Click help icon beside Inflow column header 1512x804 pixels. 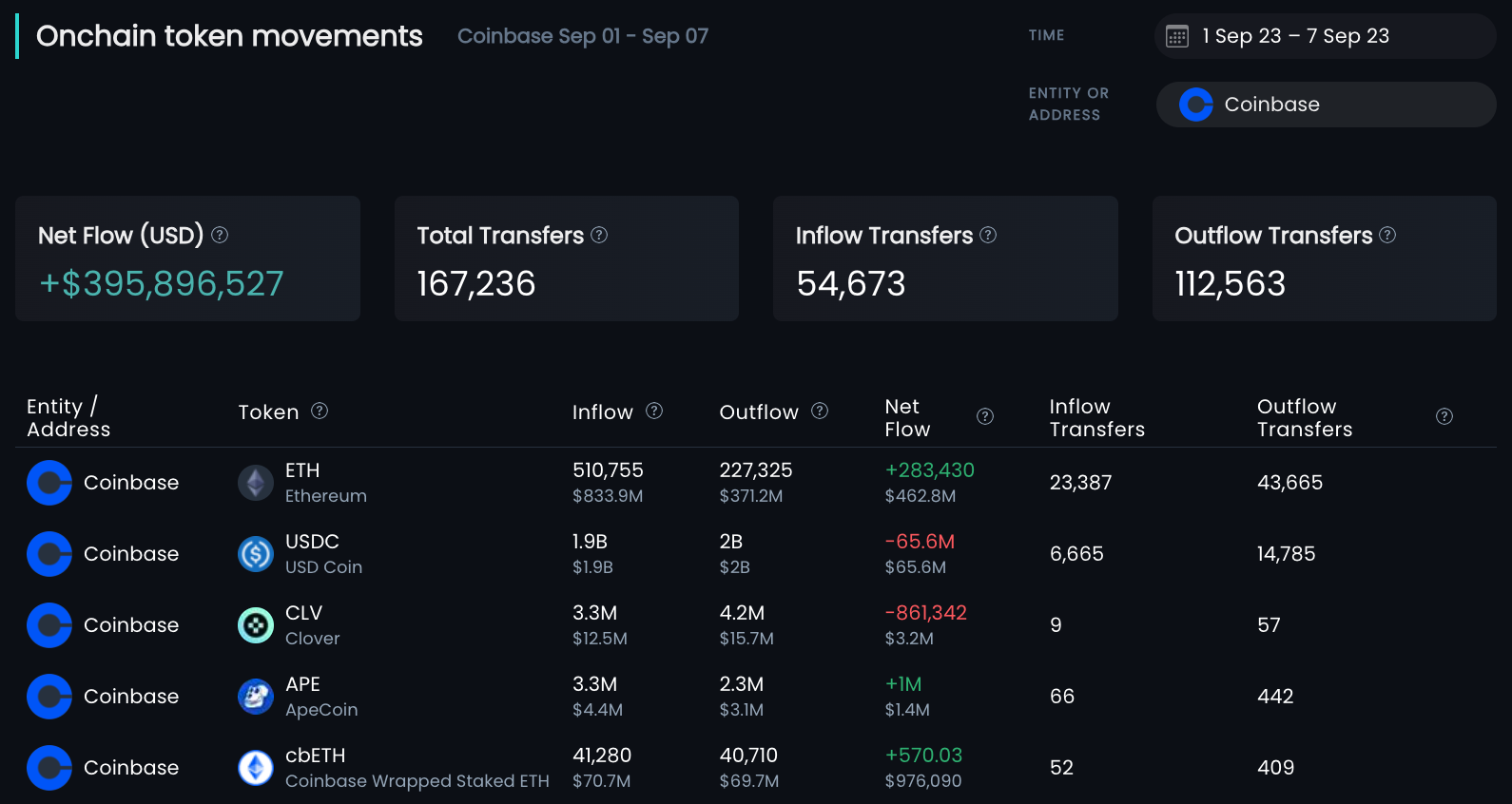(654, 411)
